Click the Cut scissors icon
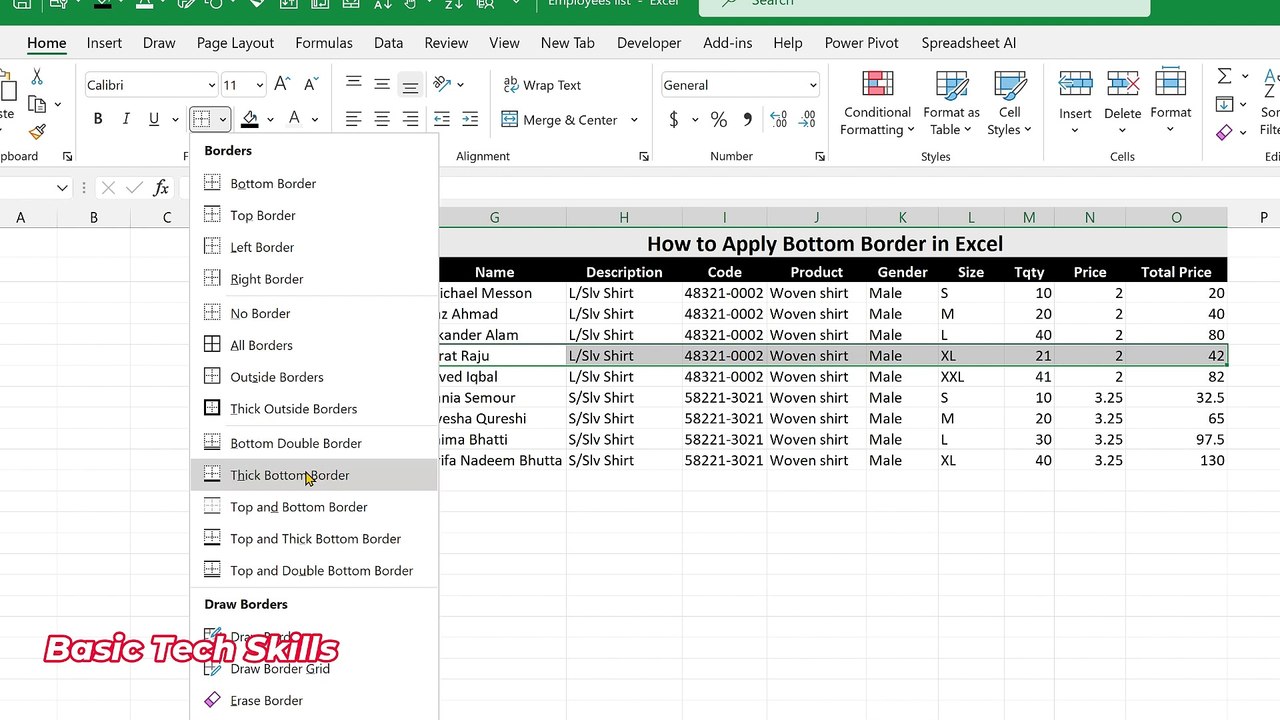The image size is (1280, 720). (37, 76)
